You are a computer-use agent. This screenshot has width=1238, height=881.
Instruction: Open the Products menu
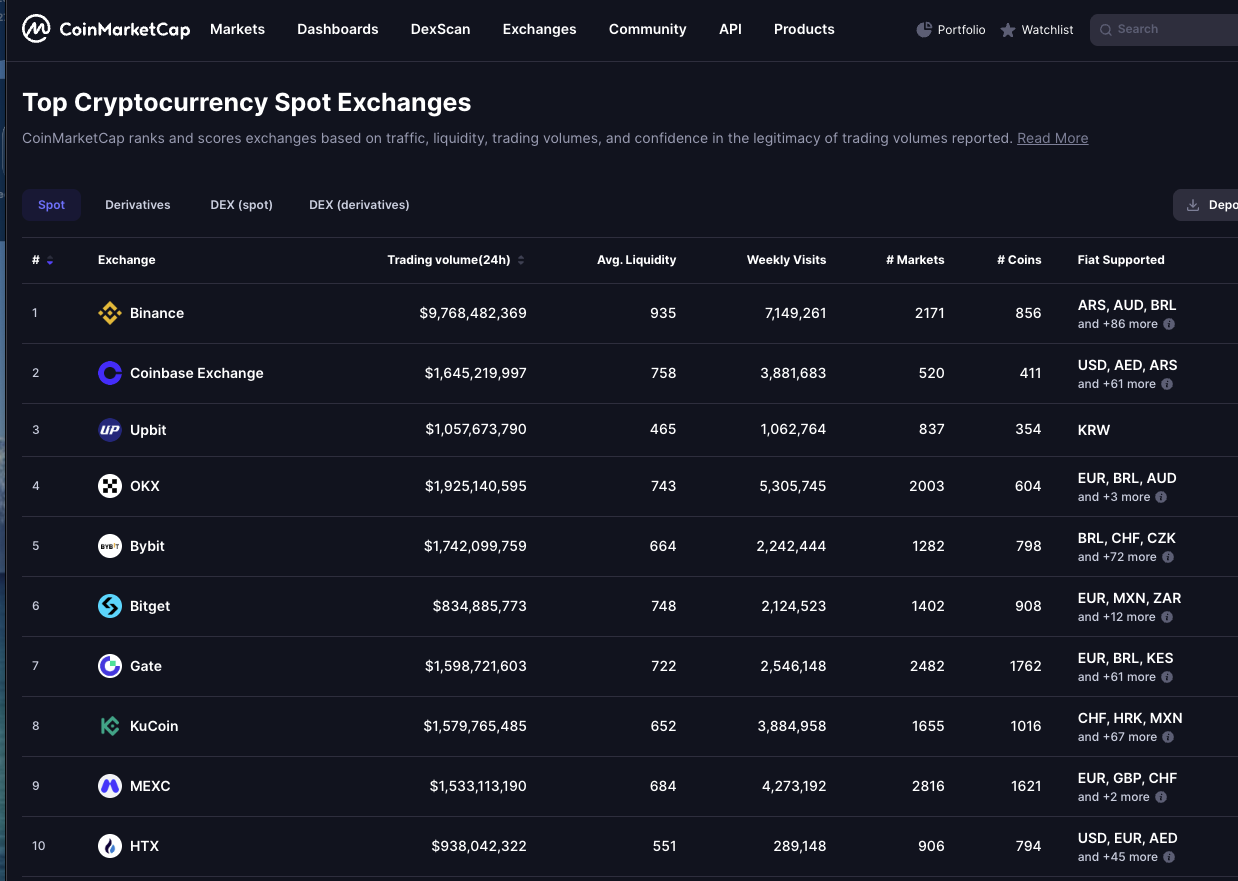pyautogui.click(x=804, y=29)
